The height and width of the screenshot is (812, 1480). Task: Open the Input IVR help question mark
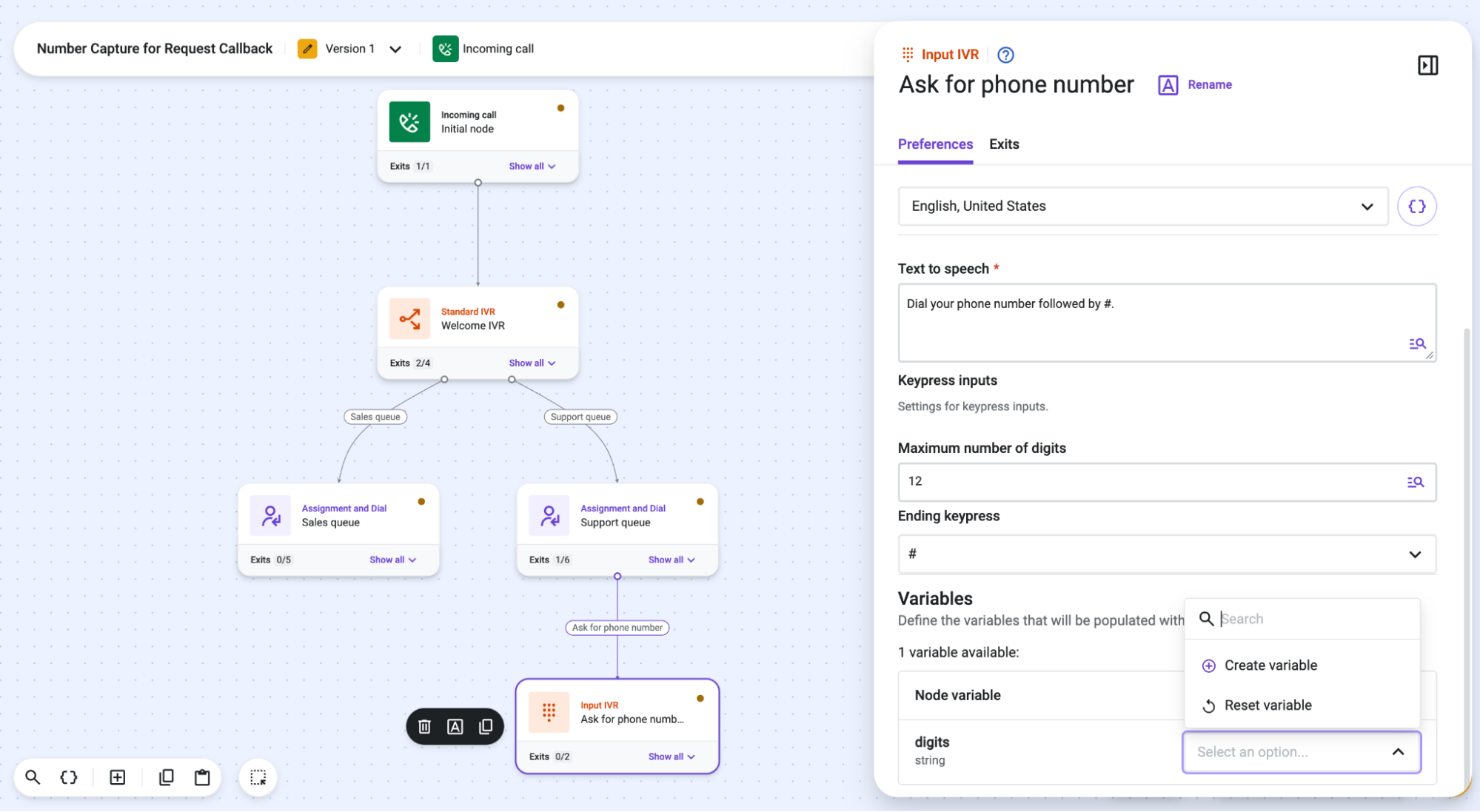[1005, 55]
